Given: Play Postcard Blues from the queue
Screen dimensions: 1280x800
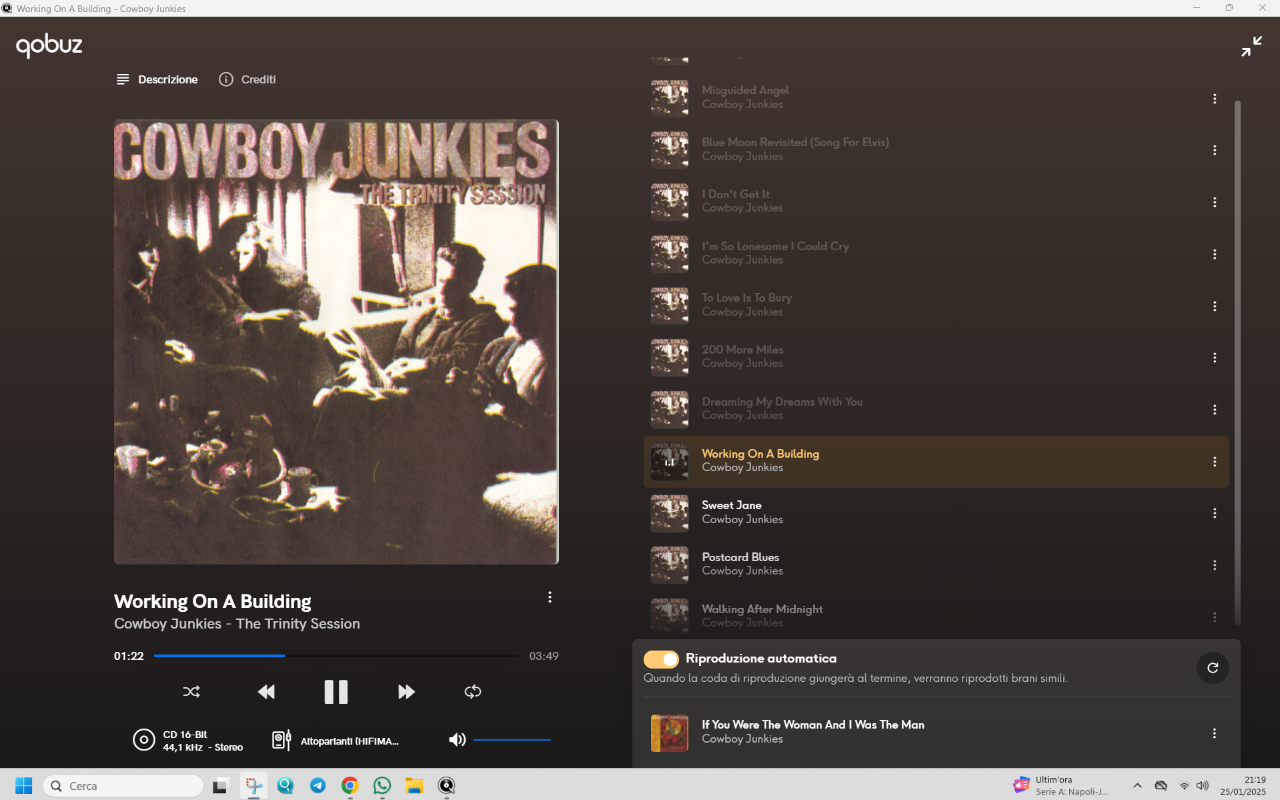Looking at the screenshot, I should tap(740, 557).
